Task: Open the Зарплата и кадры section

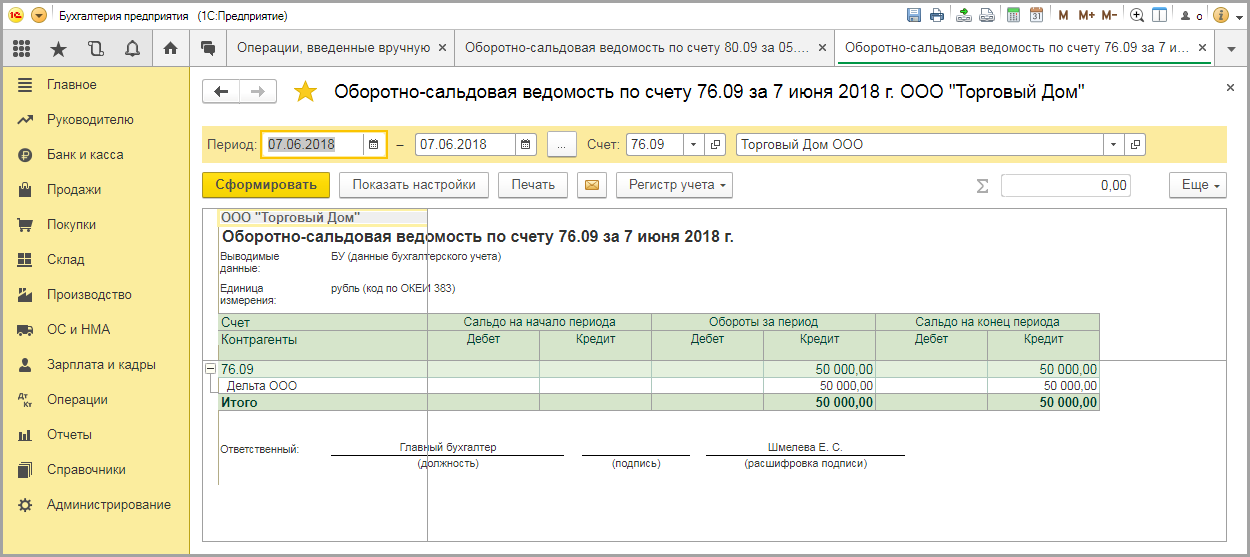Action: tap(94, 365)
